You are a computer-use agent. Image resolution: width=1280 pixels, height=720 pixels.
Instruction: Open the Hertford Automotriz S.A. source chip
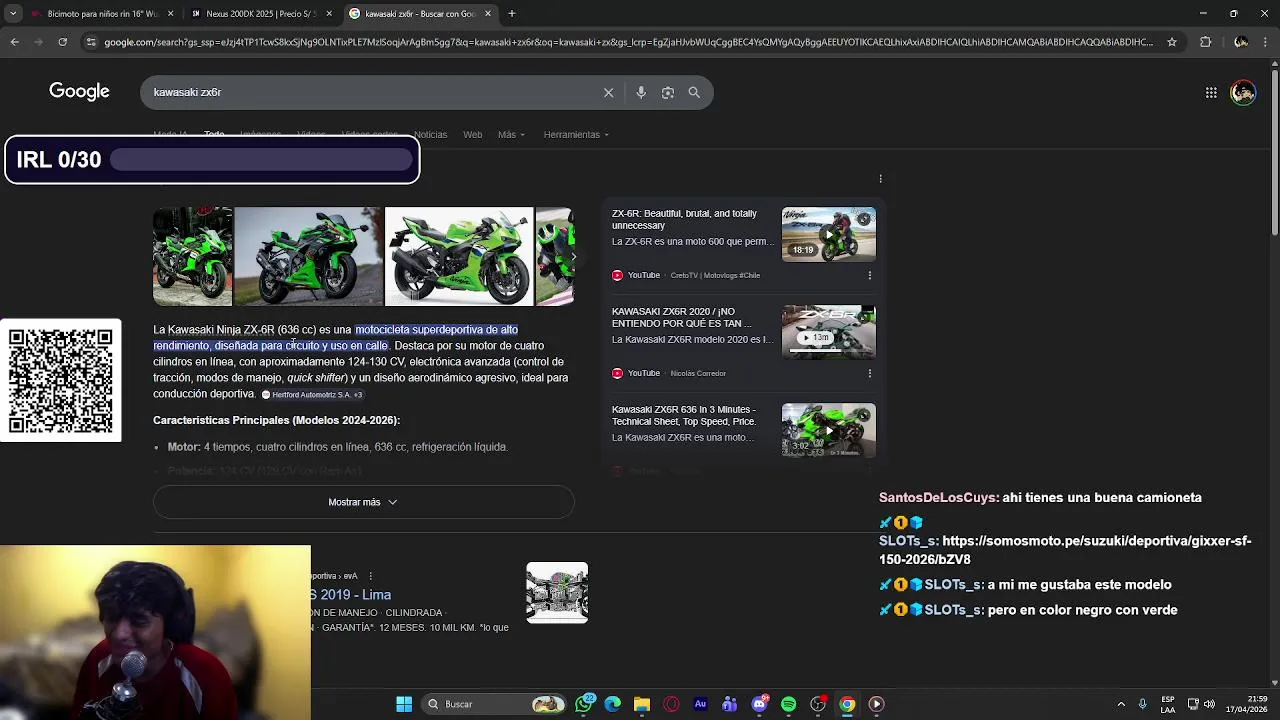pos(312,395)
